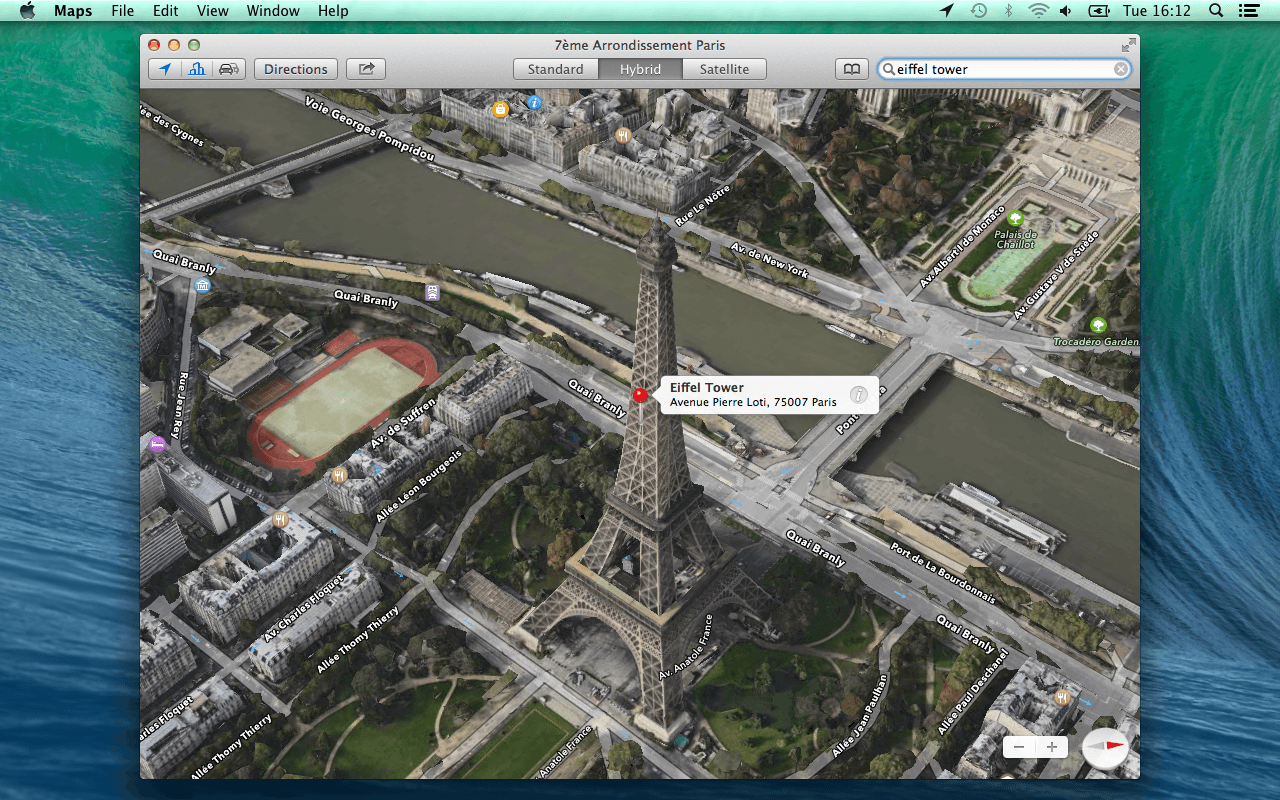Viewport: 1280px width, 800px height.
Task: Open Notification Center list icon
Action: (x=1247, y=11)
